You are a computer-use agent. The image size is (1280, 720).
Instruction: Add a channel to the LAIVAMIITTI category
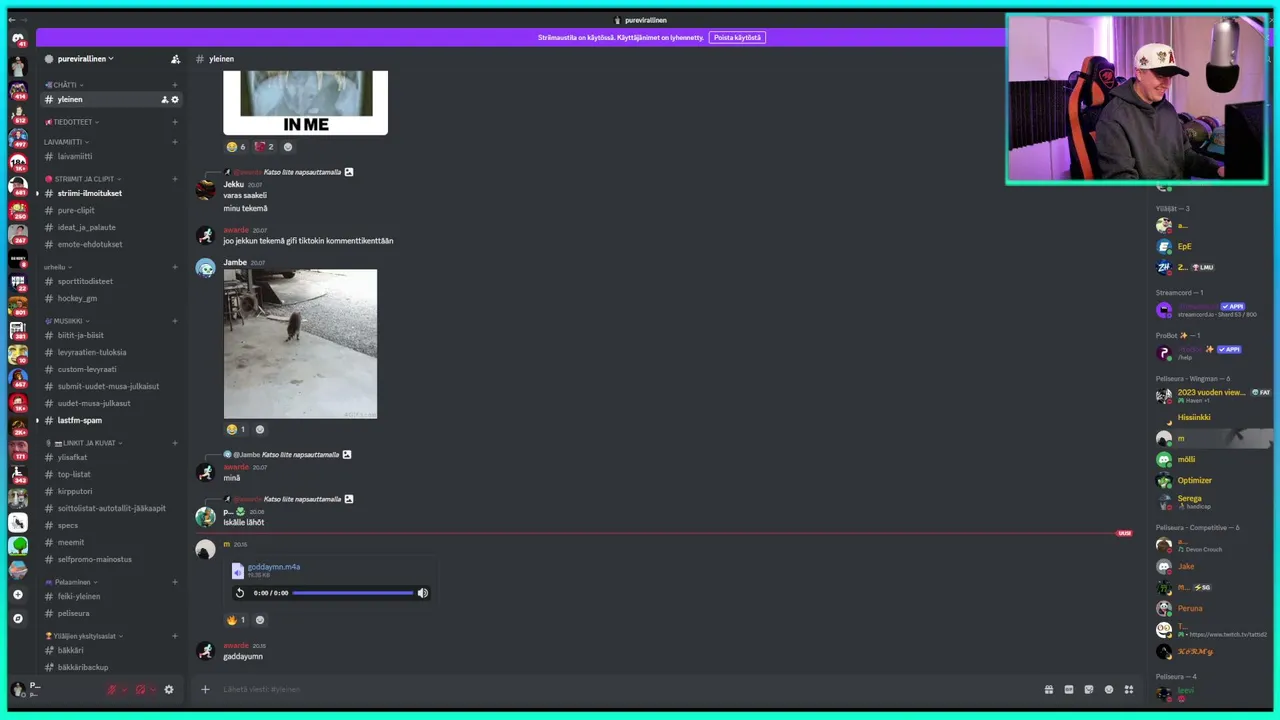[175, 142]
